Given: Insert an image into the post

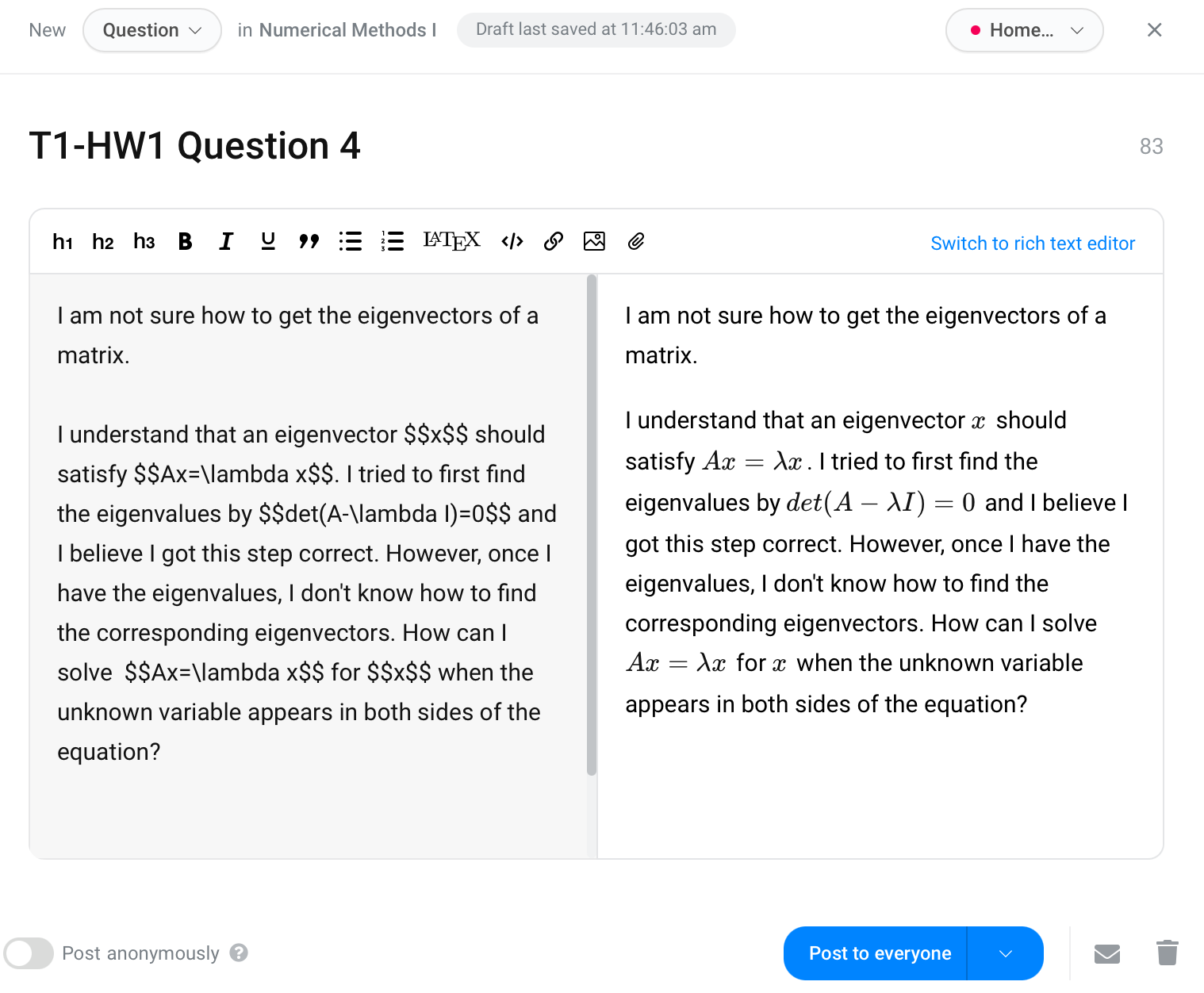Looking at the screenshot, I should click(x=594, y=242).
